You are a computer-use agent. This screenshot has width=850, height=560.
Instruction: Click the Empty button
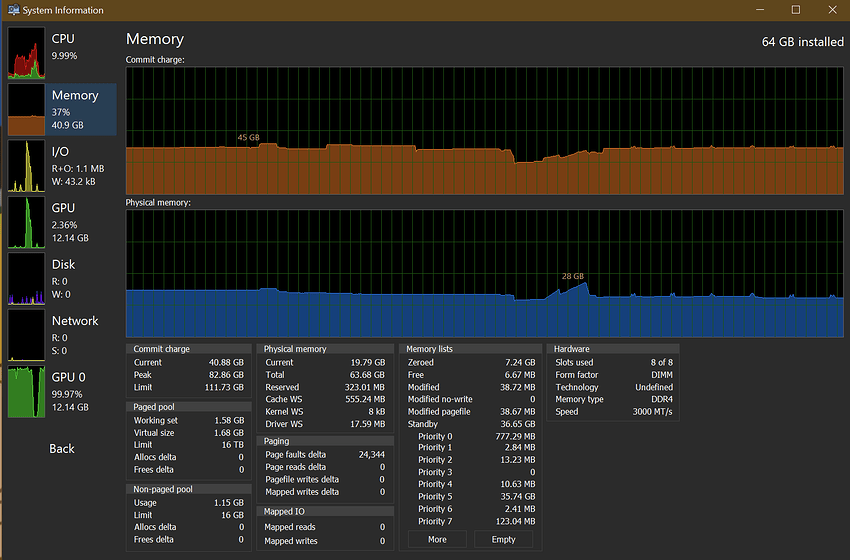click(503, 539)
